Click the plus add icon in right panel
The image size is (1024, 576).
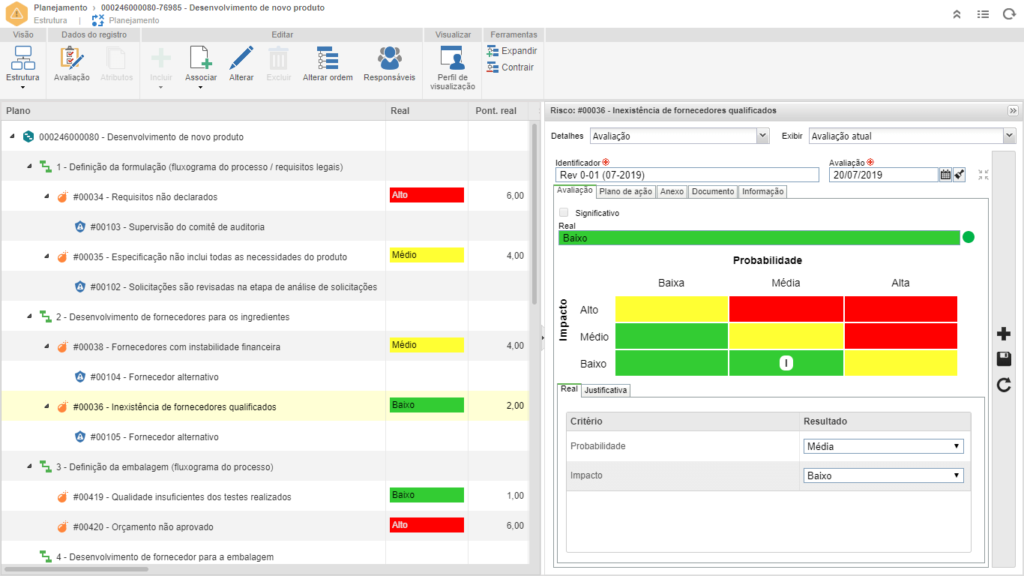tap(1004, 334)
